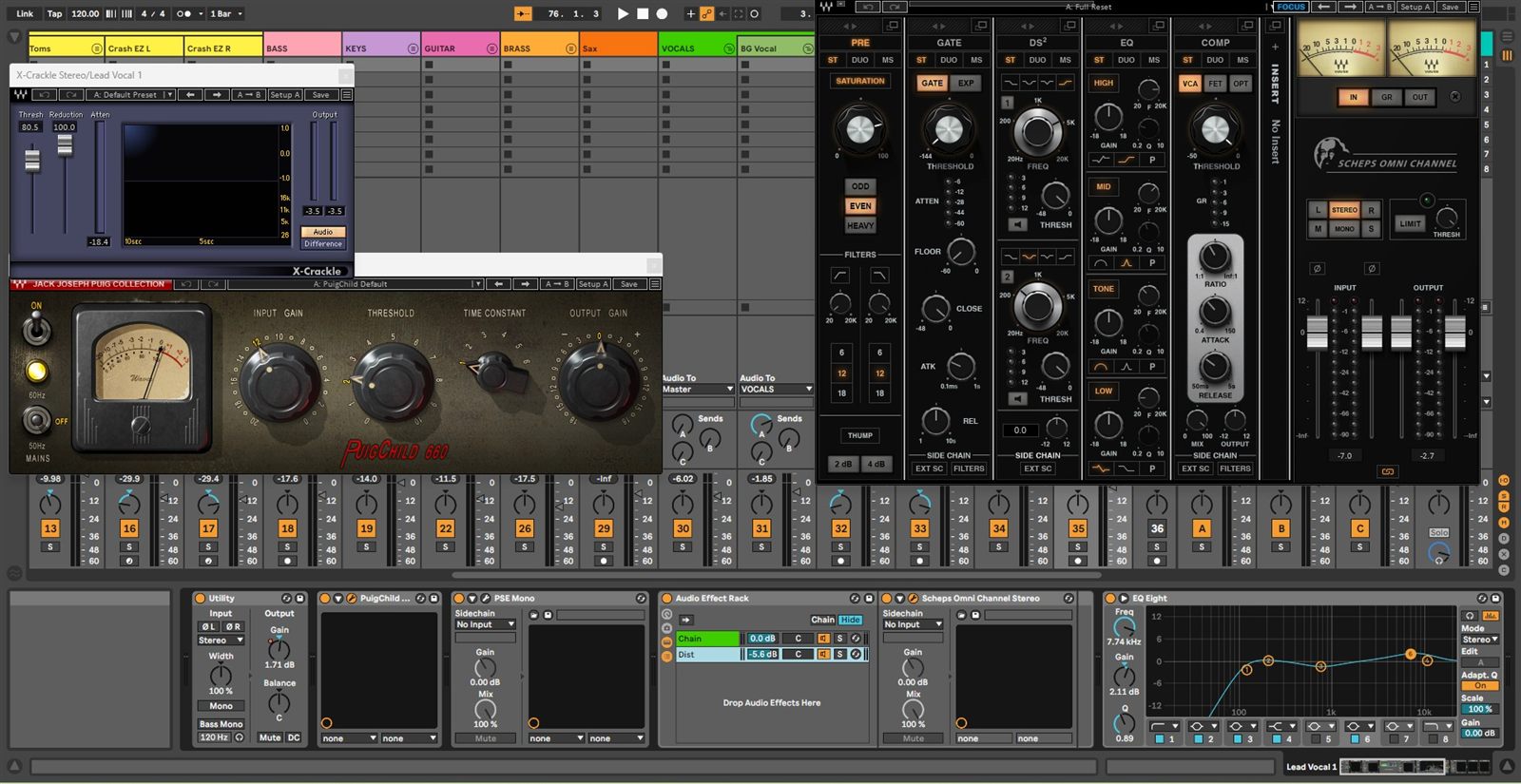Toggle the Follow playback arrow icon
The height and width of the screenshot is (784, 1521).
click(523, 13)
